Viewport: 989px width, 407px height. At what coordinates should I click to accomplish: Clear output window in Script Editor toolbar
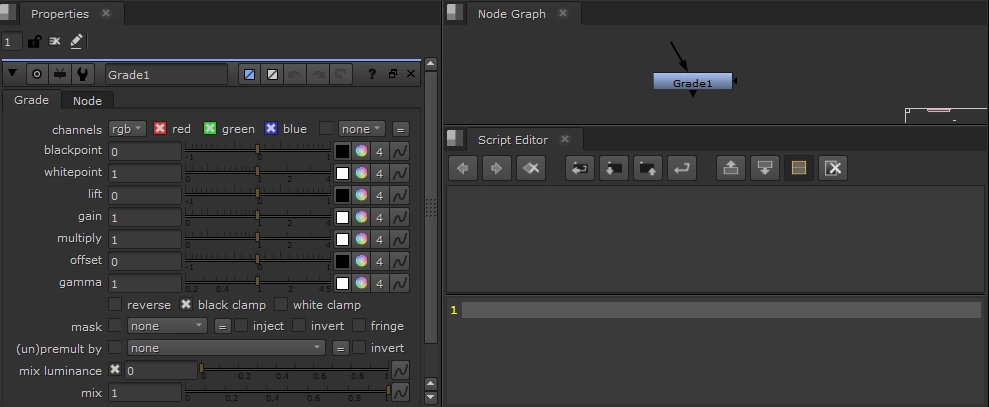click(832, 168)
